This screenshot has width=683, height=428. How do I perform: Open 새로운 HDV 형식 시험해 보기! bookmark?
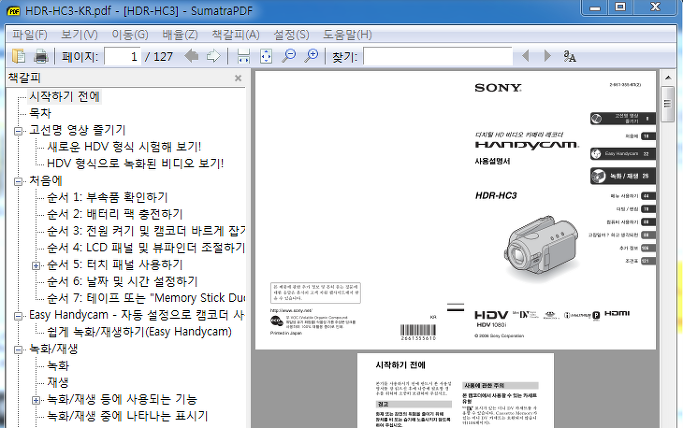(124, 147)
